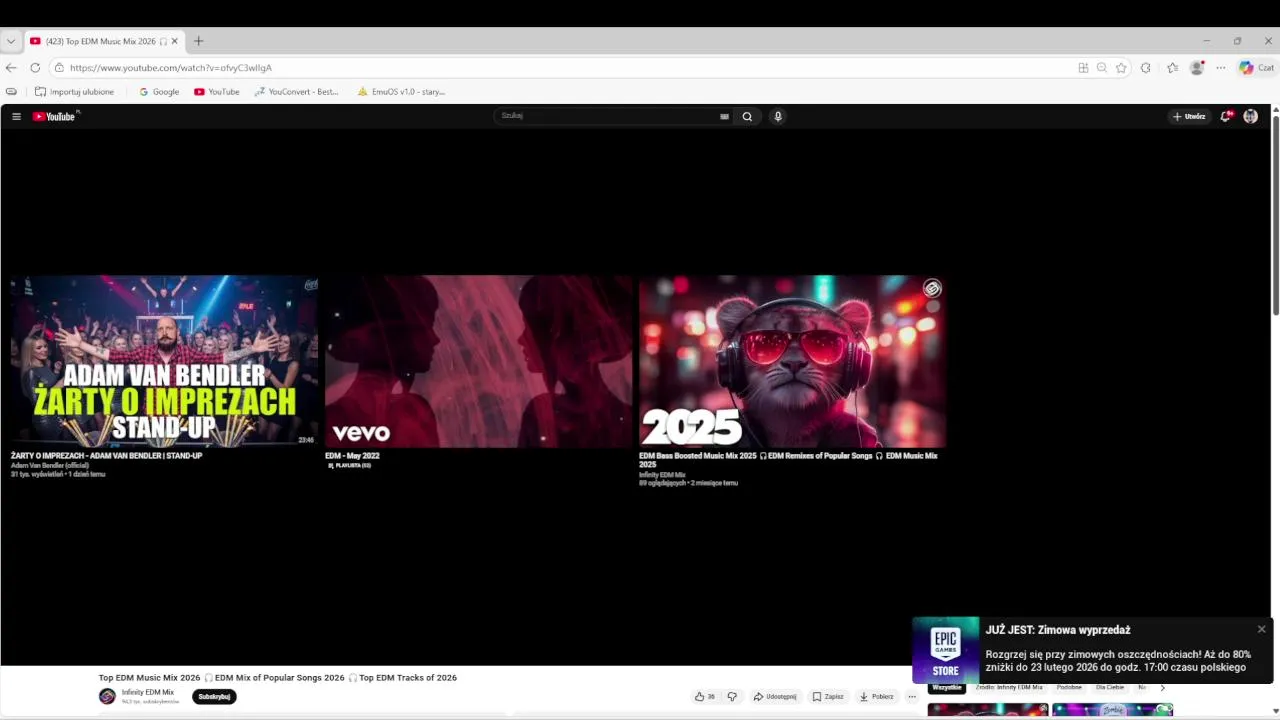The height and width of the screenshot is (720, 1280).
Task: Close the Top EDM Music Mix 2026 tab
Action: 174,41
